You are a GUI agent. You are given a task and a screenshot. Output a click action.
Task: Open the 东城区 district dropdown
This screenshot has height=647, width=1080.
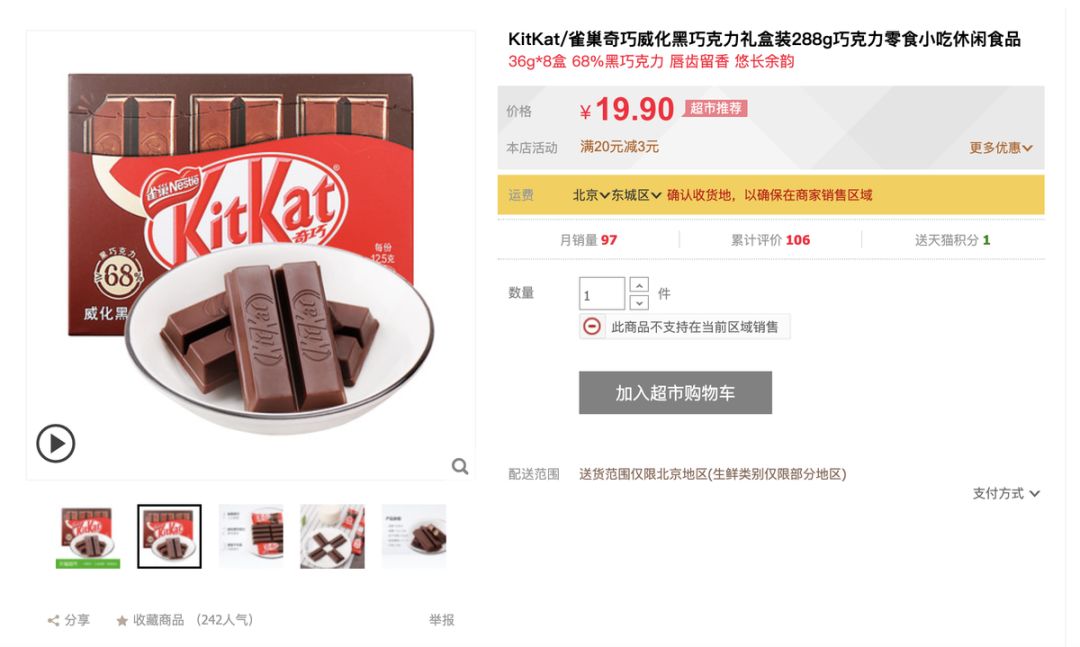636,195
